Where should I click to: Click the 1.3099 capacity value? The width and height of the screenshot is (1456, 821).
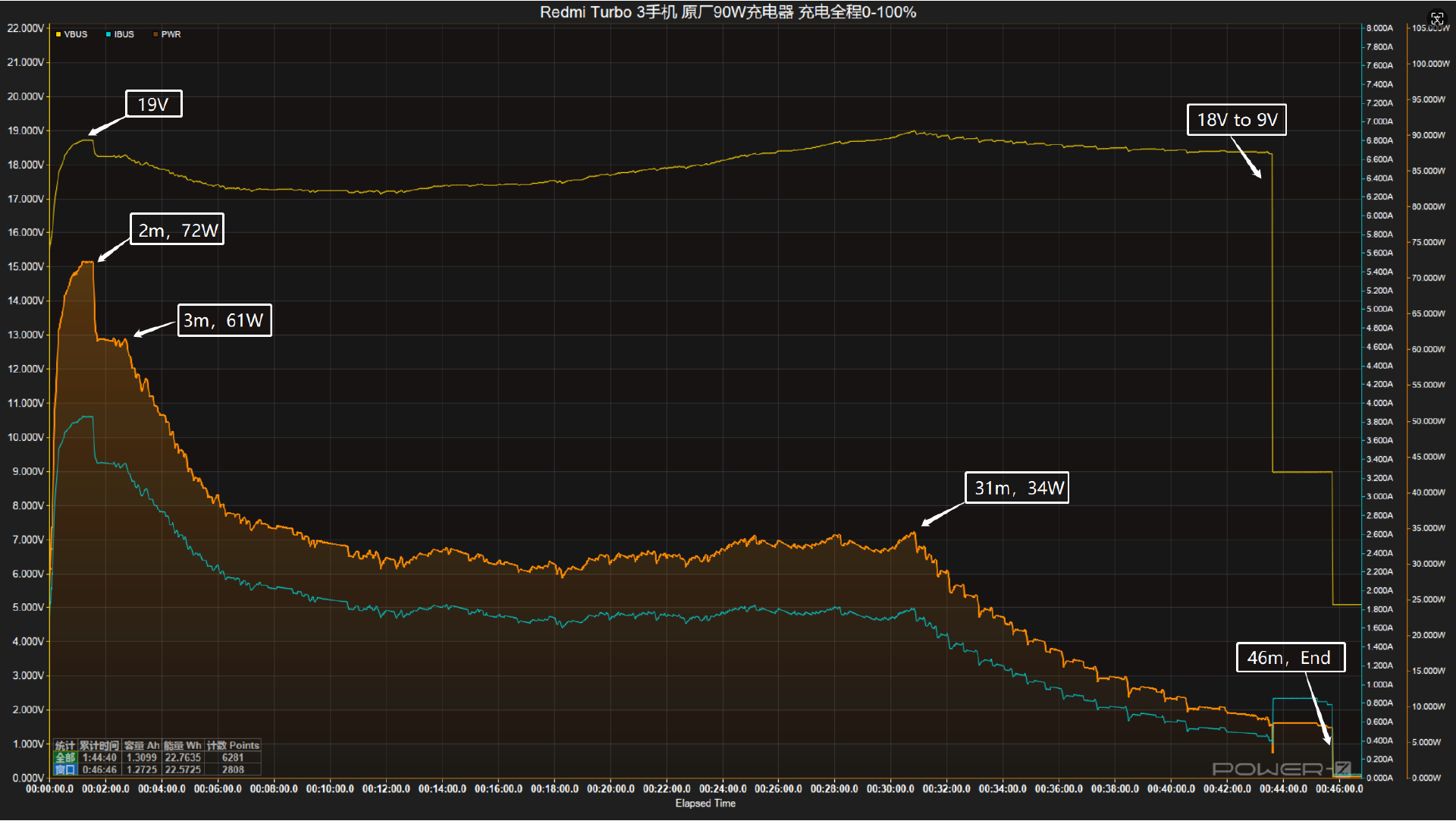tap(142, 757)
